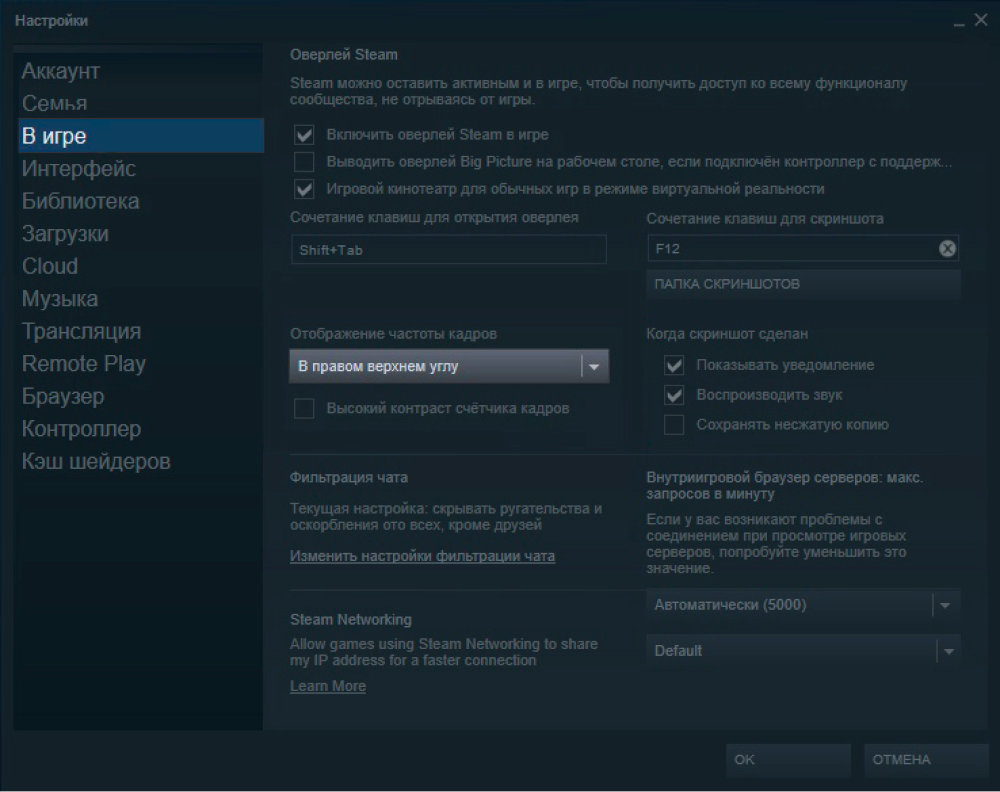Switch to Remote Play settings
The height and width of the screenshot is (792, 1000).
pyautogui.click(x=140, y=363)
